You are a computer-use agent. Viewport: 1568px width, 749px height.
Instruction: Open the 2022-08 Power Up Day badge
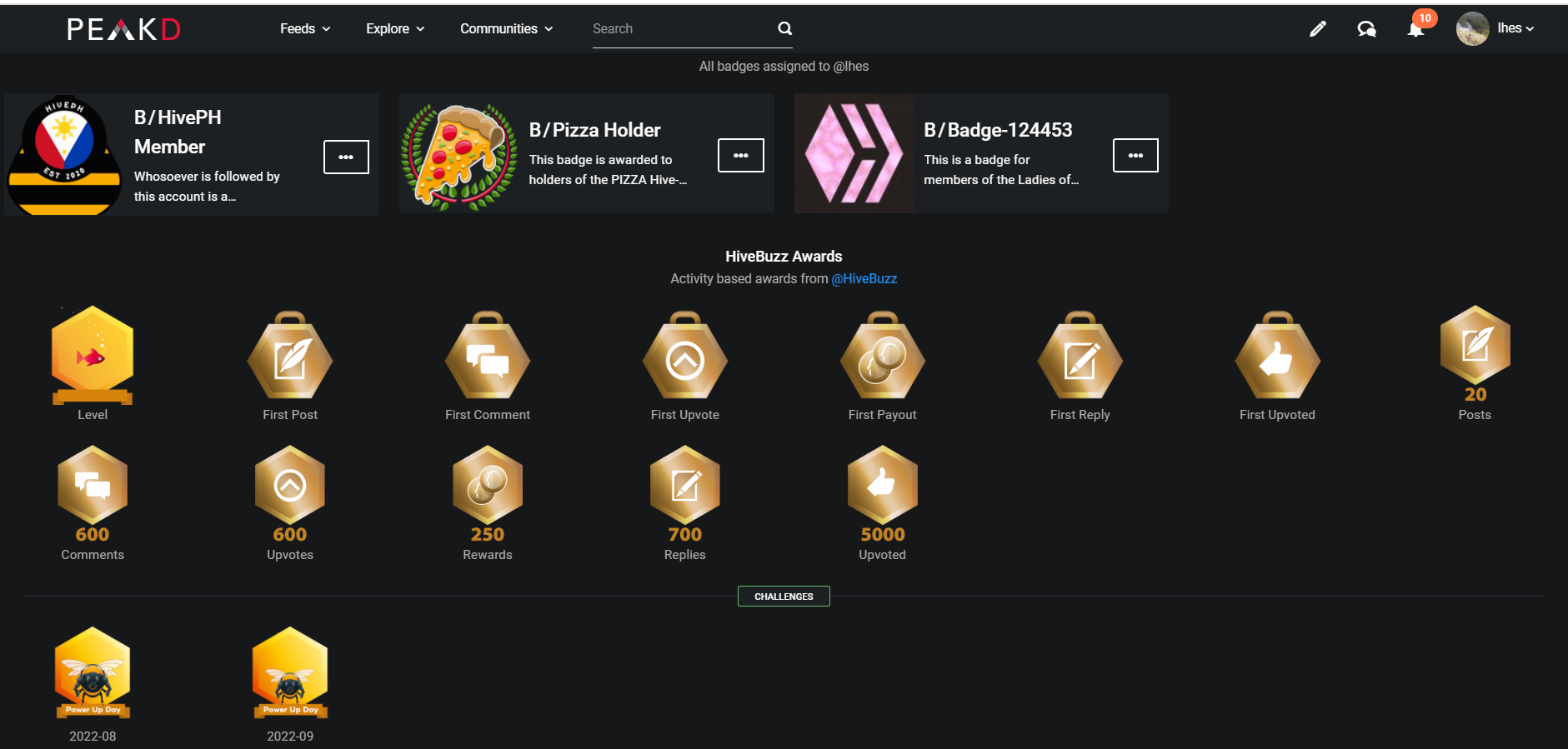pos(93,672)
